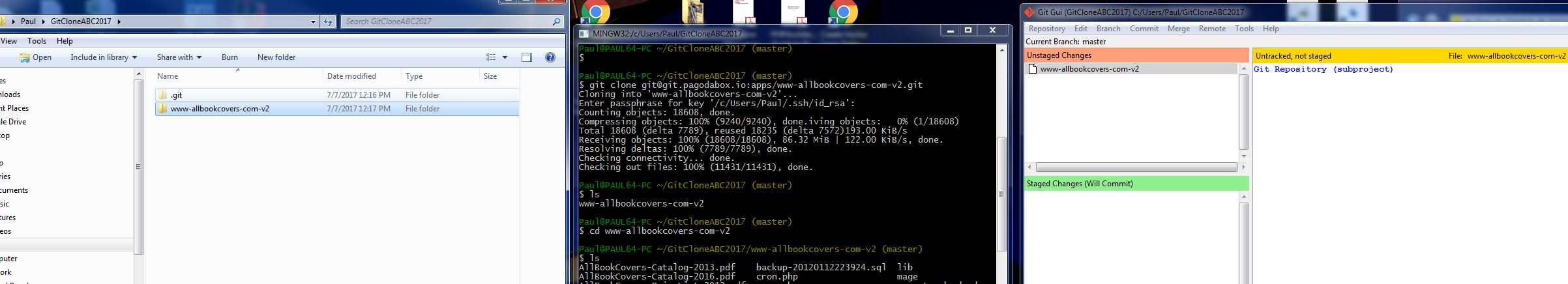Screen dimensions: 1568x284
Task: Click the 7/7/2017 12:17 PM date cell
Action: [x=359, y=109]
